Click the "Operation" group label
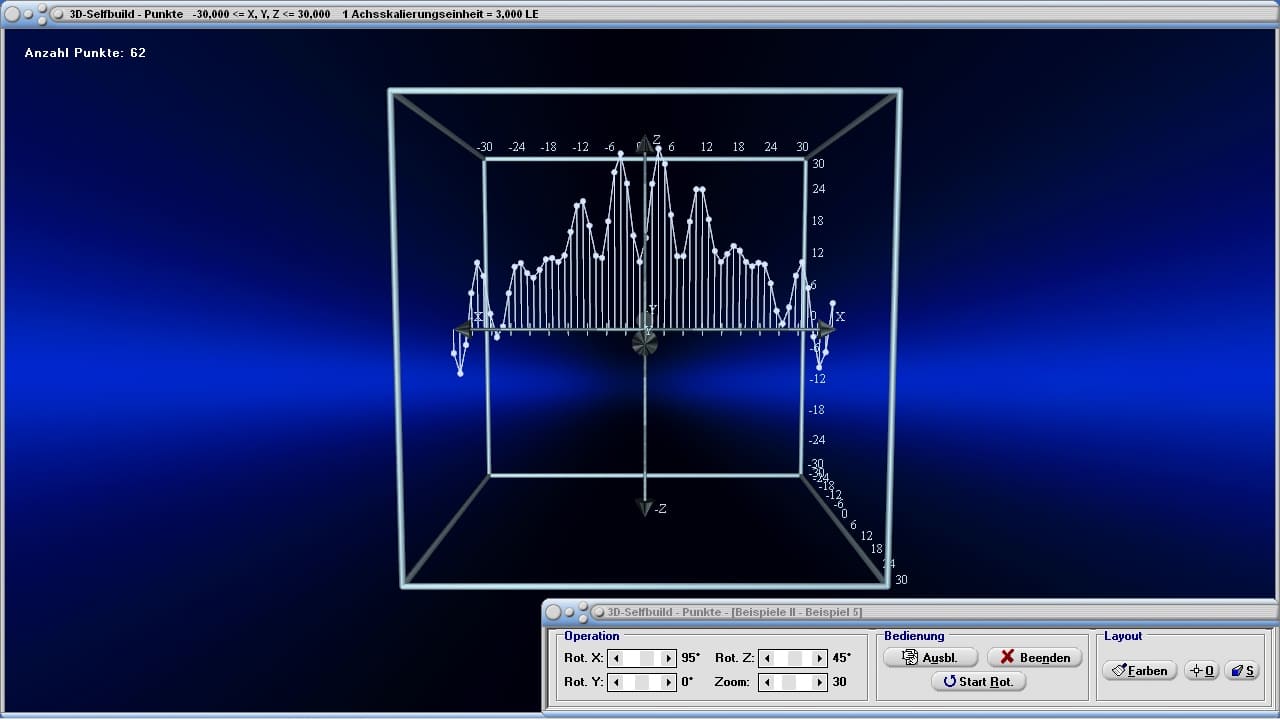1280x720 pixels. (x=592, y=636)
